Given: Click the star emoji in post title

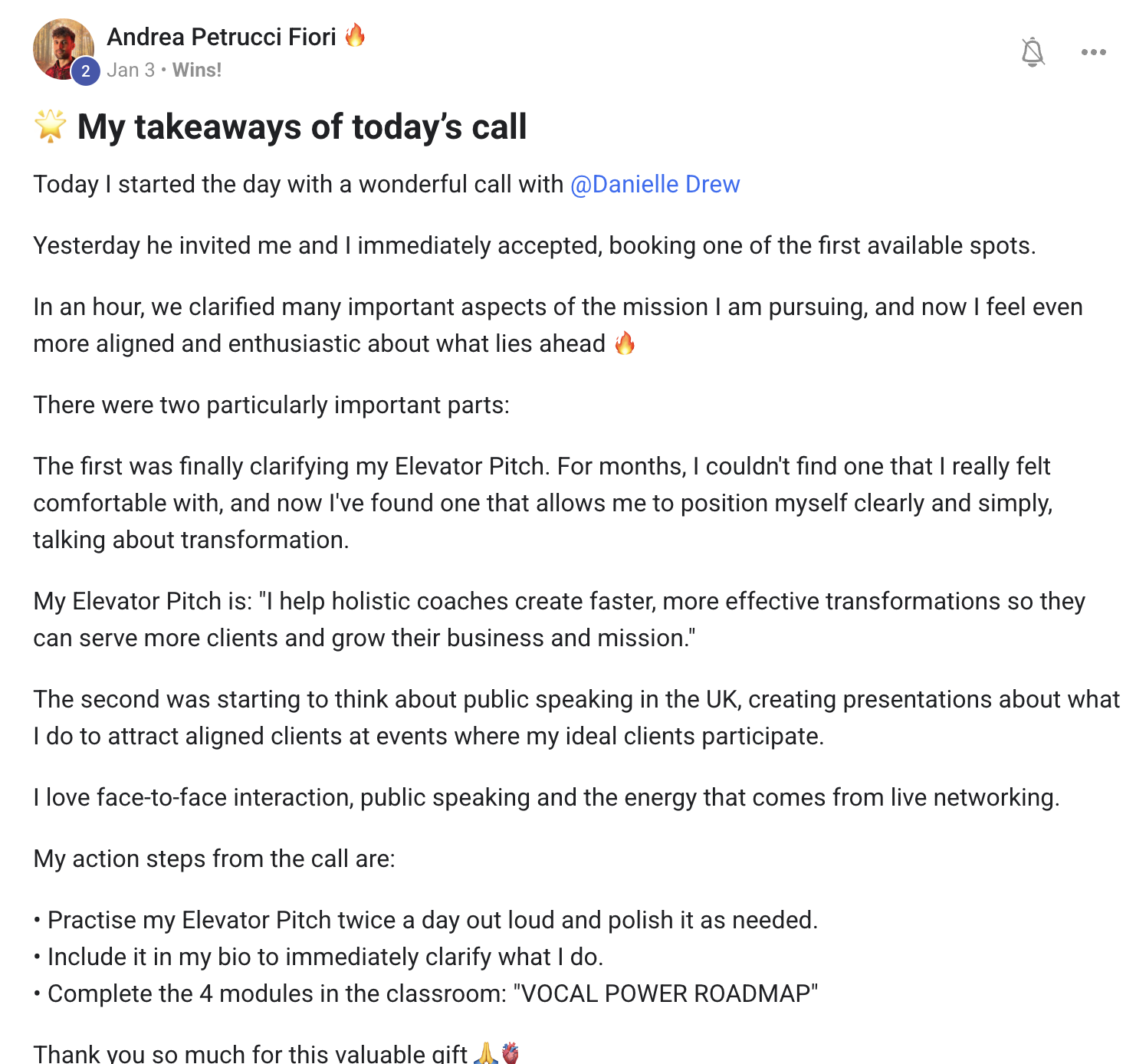Looking at the screenshot, I should 51,126.
